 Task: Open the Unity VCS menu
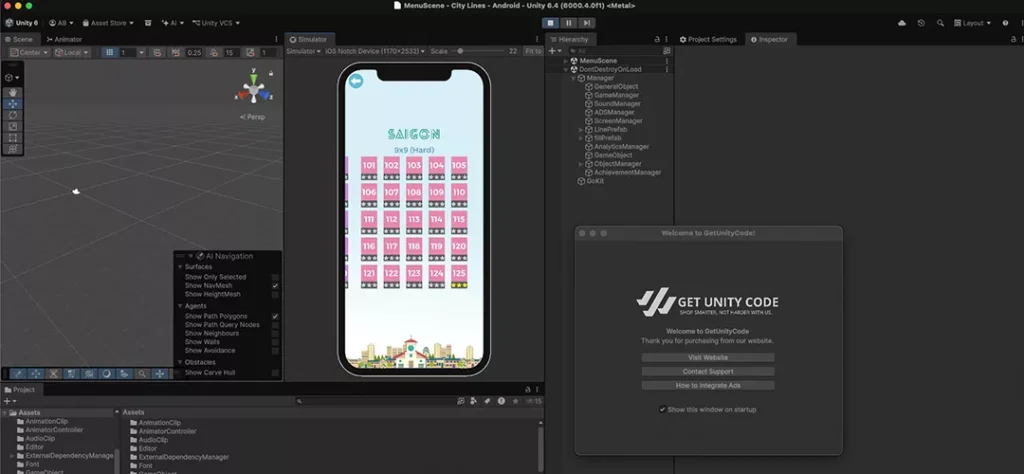coord(216,23)
